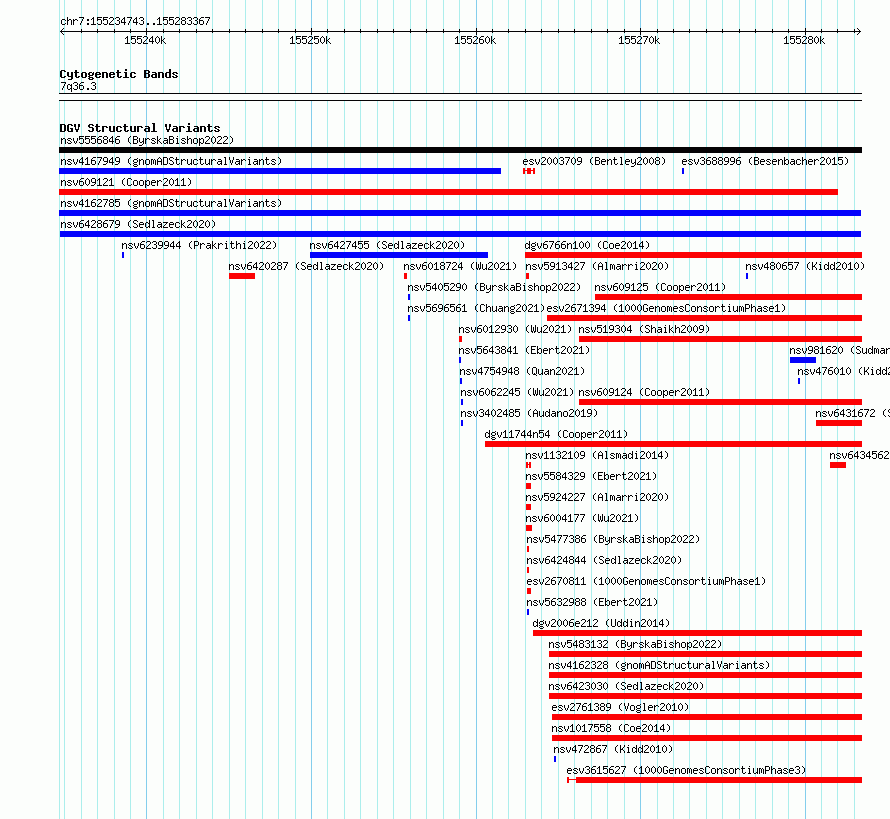Click nsv609125 (Cooper2011) label
Screen dimensions: 890x819
[660, 287]
